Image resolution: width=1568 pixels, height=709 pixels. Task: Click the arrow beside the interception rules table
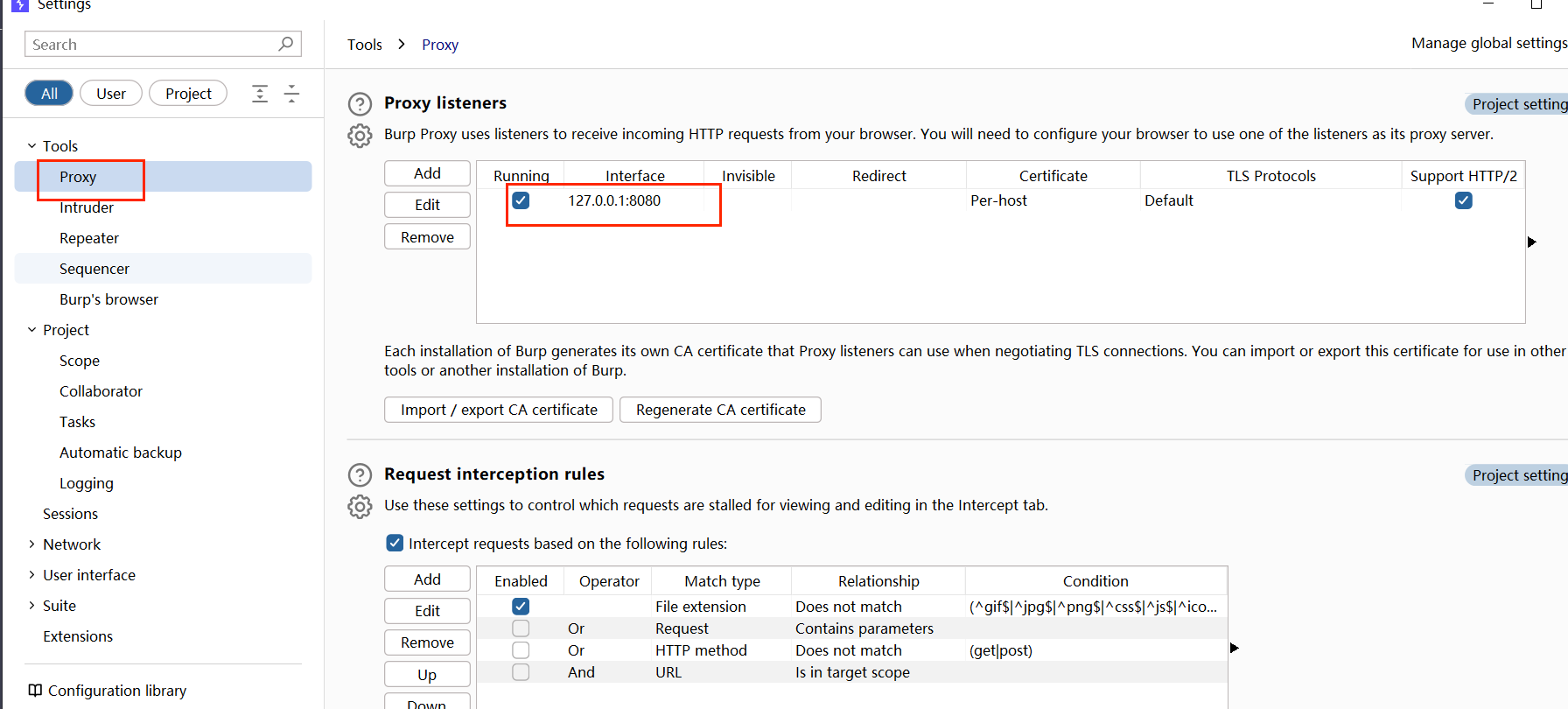point(1234,648)
